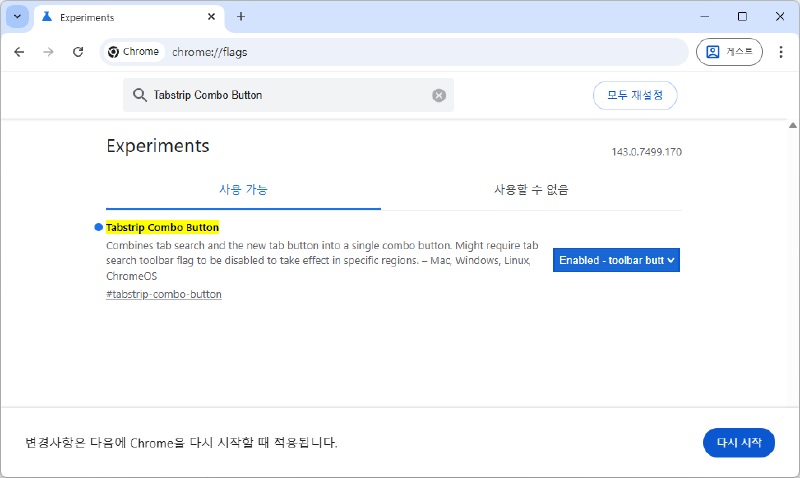Reload the chrome://flags page
Image resolution: width=800 pixels, height=478 pixels.
pos(78,52)
